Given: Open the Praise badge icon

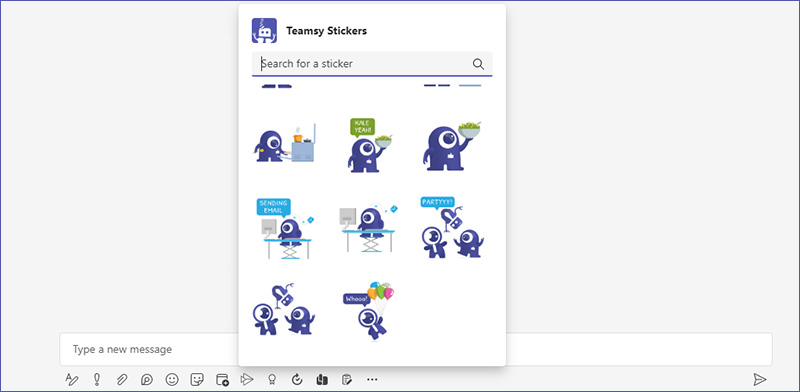Looking at the screenshot, I should point(272,379).
